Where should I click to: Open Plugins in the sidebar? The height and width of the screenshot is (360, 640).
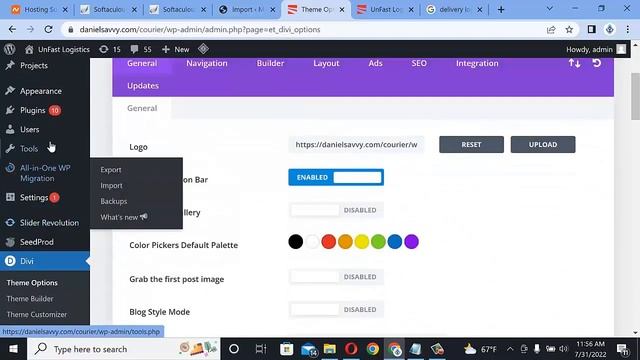(x=33, y=110)
